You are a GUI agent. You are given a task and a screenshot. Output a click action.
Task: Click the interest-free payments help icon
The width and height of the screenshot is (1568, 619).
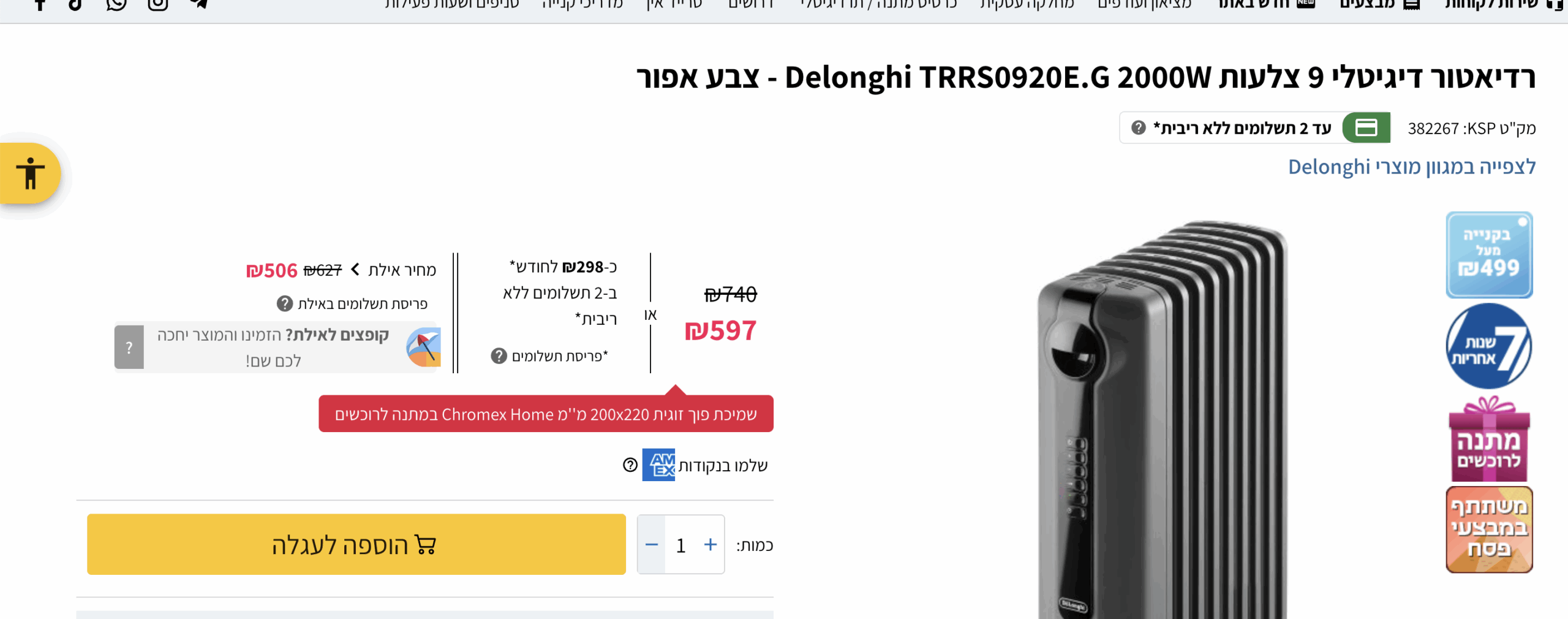[1138, 128]
